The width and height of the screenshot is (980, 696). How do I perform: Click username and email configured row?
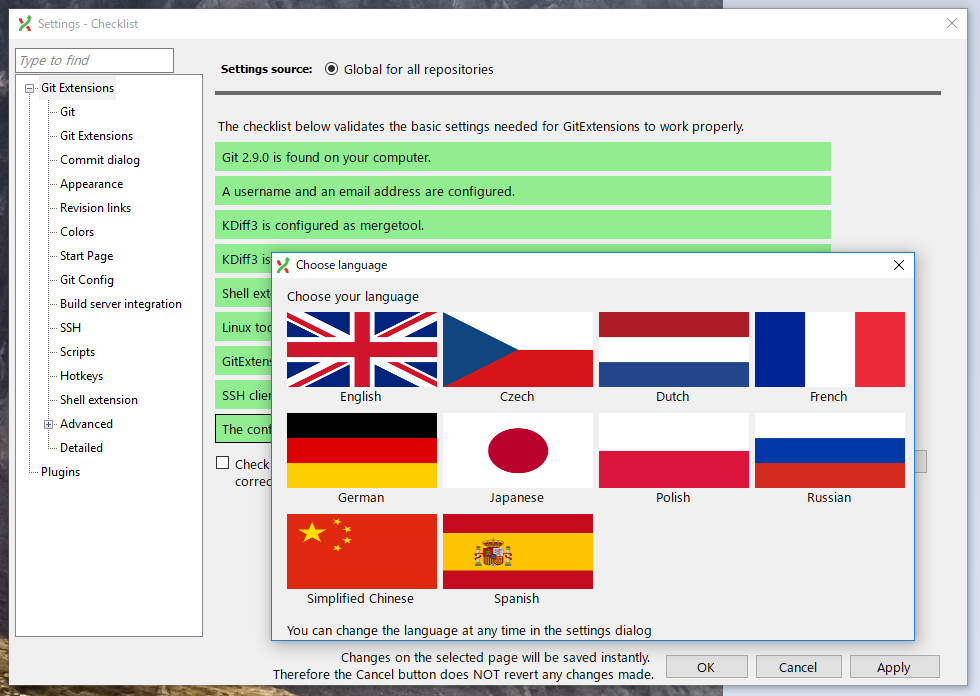pos(522,191)
